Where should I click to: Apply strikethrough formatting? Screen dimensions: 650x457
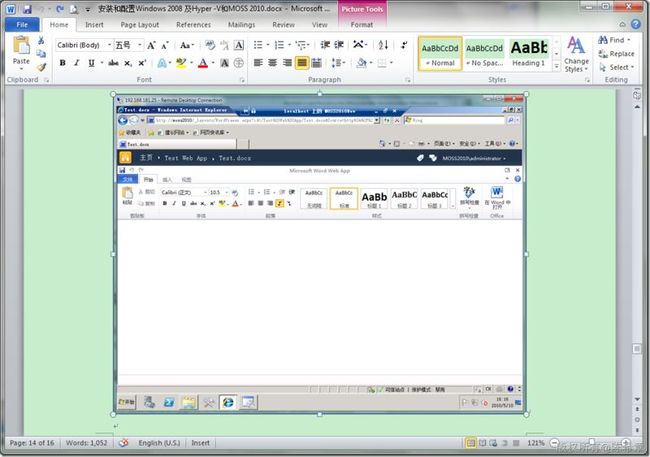pyautogui.click(x=113, y=63)
